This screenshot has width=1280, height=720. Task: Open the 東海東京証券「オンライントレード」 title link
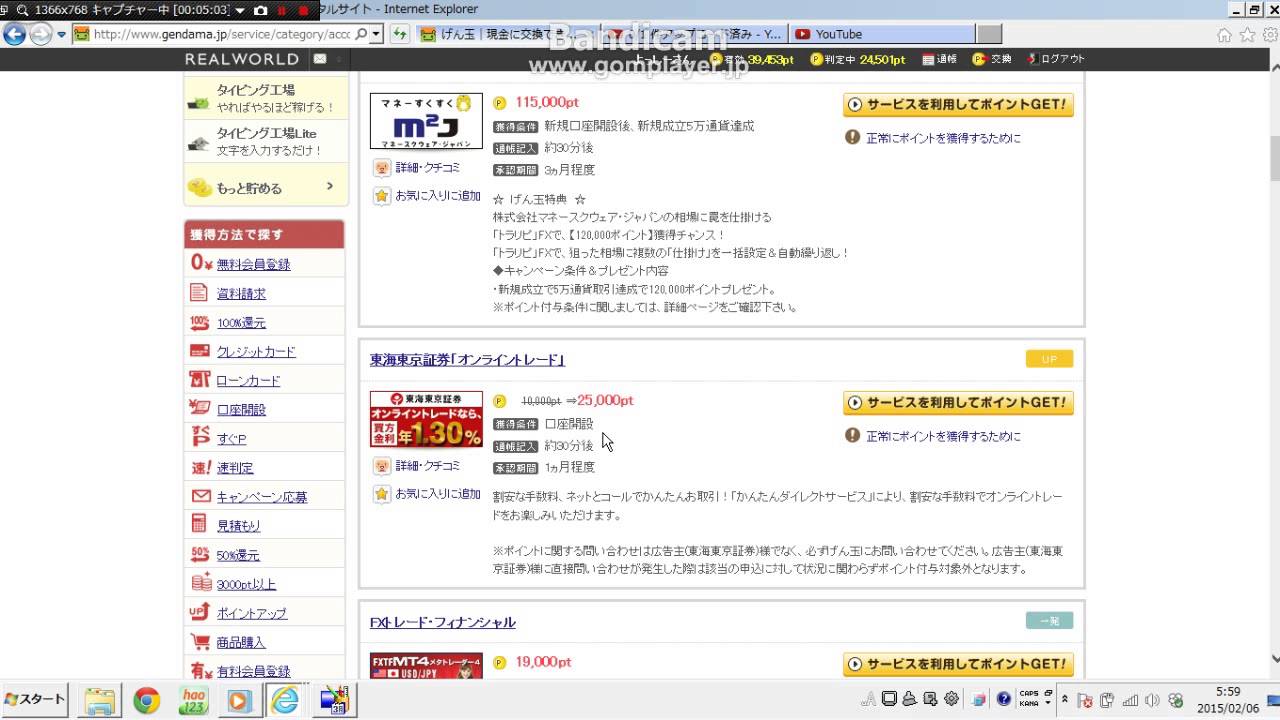click(x=467, y=360)
